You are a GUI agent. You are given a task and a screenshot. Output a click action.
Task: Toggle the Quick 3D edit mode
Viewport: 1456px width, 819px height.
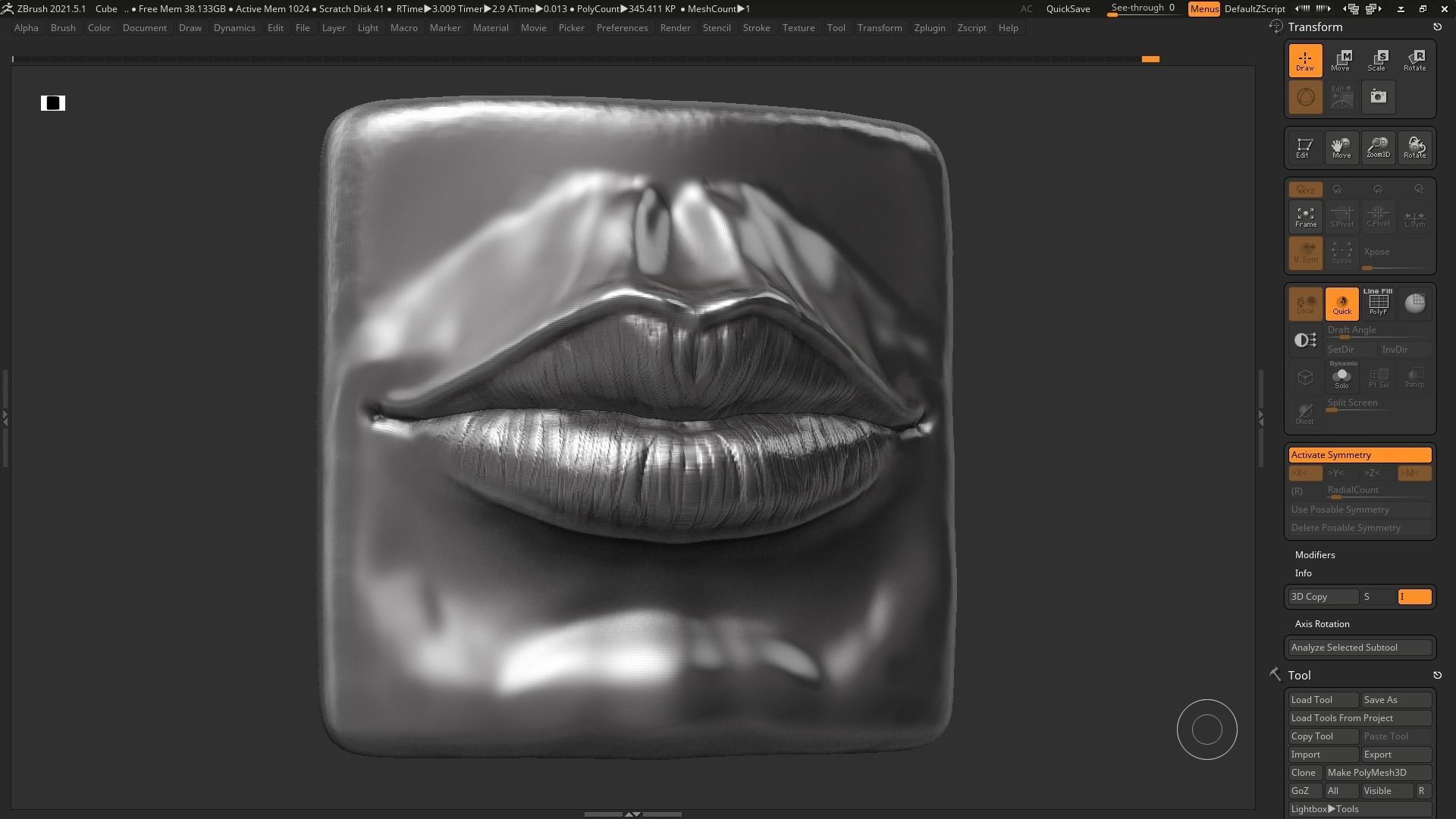pos(1341,303)
